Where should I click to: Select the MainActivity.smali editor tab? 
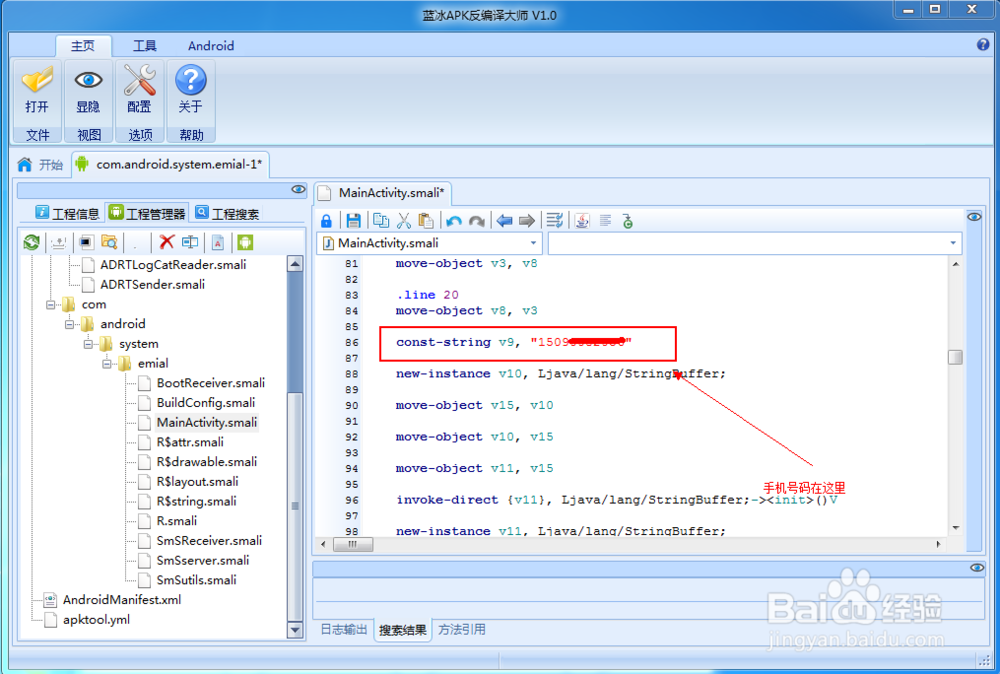click(x=383, y=193)
